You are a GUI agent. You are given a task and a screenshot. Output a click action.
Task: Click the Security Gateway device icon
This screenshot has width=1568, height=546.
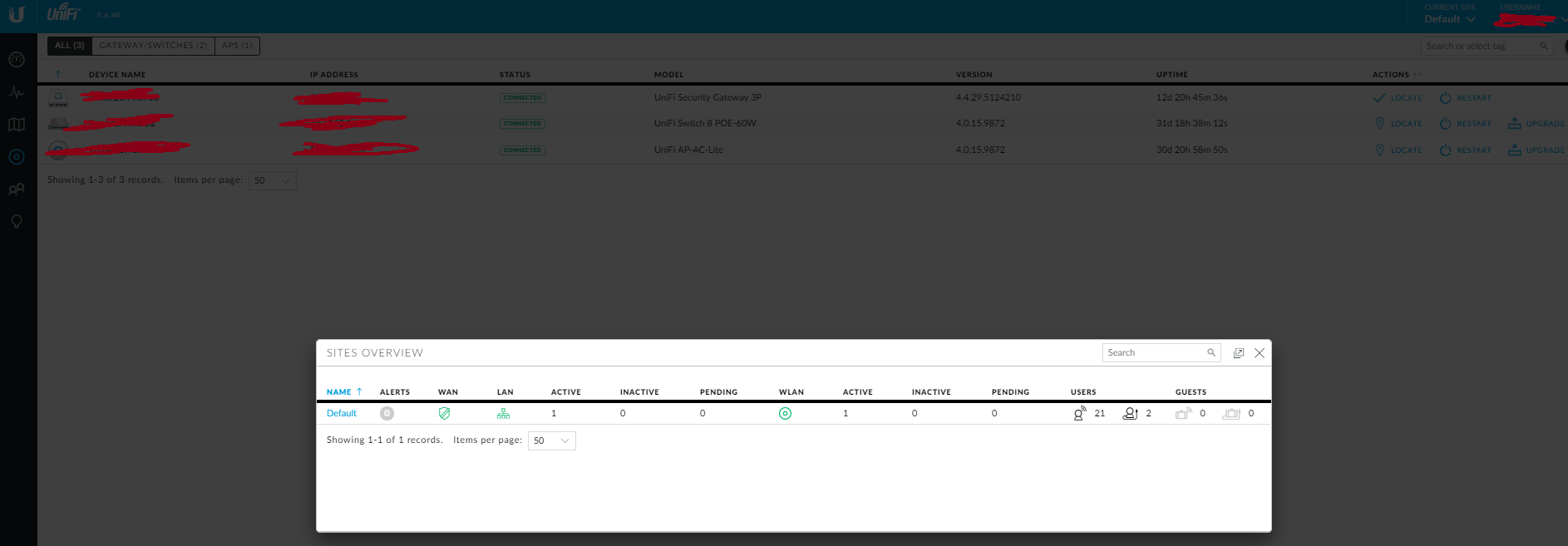58,98
